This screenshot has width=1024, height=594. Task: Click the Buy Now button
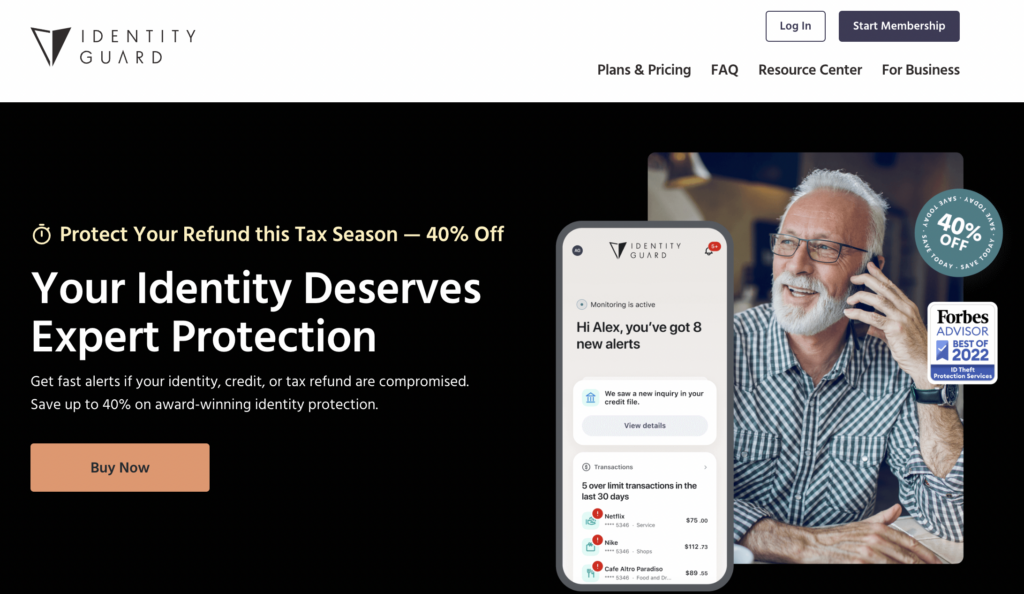[120, 467]
